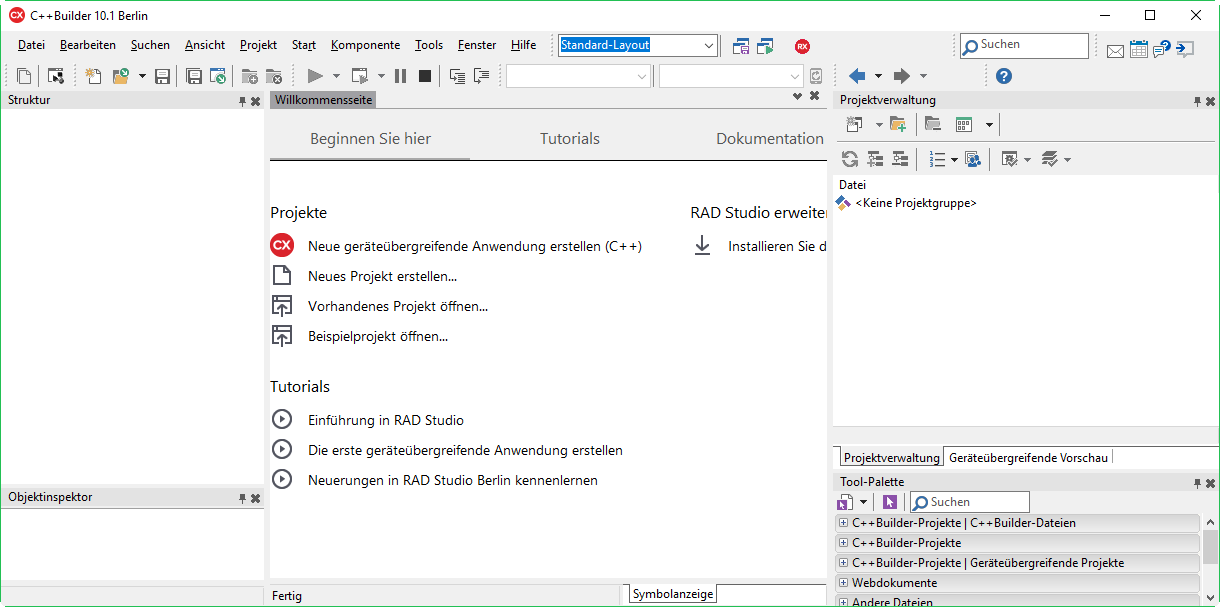Click the grey forward navigation arrow
This screenshot has width=1220, height=607.
901,76
